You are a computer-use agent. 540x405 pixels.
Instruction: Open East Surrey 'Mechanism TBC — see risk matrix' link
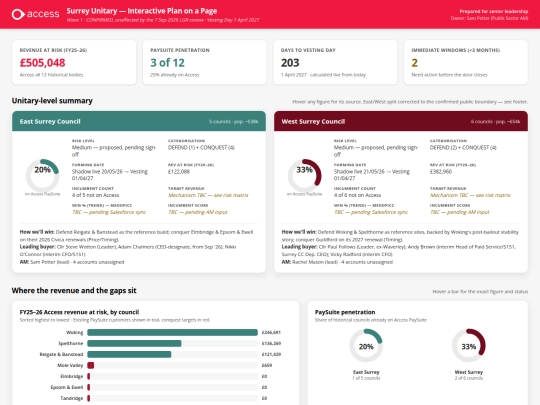point(208,195)
